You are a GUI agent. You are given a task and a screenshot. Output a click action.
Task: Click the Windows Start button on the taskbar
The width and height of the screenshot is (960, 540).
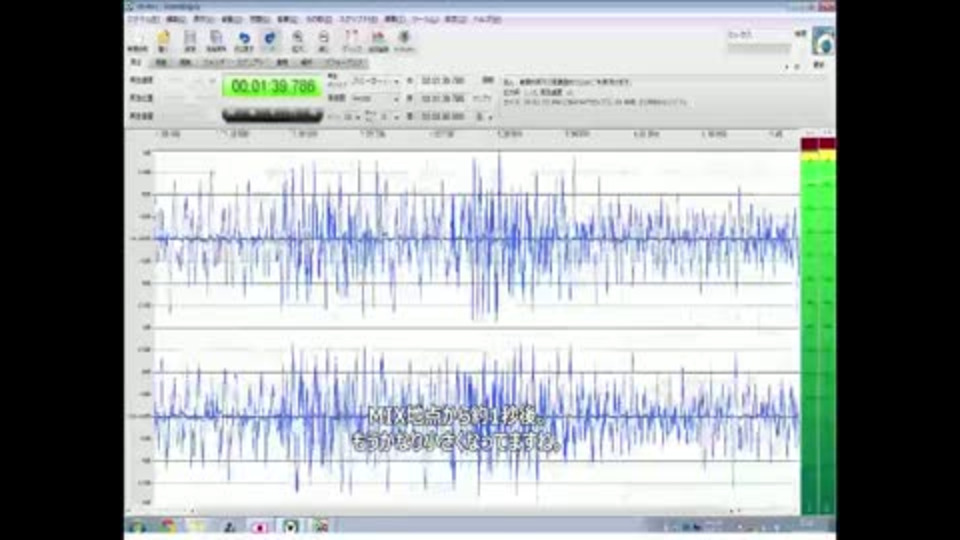136,527
